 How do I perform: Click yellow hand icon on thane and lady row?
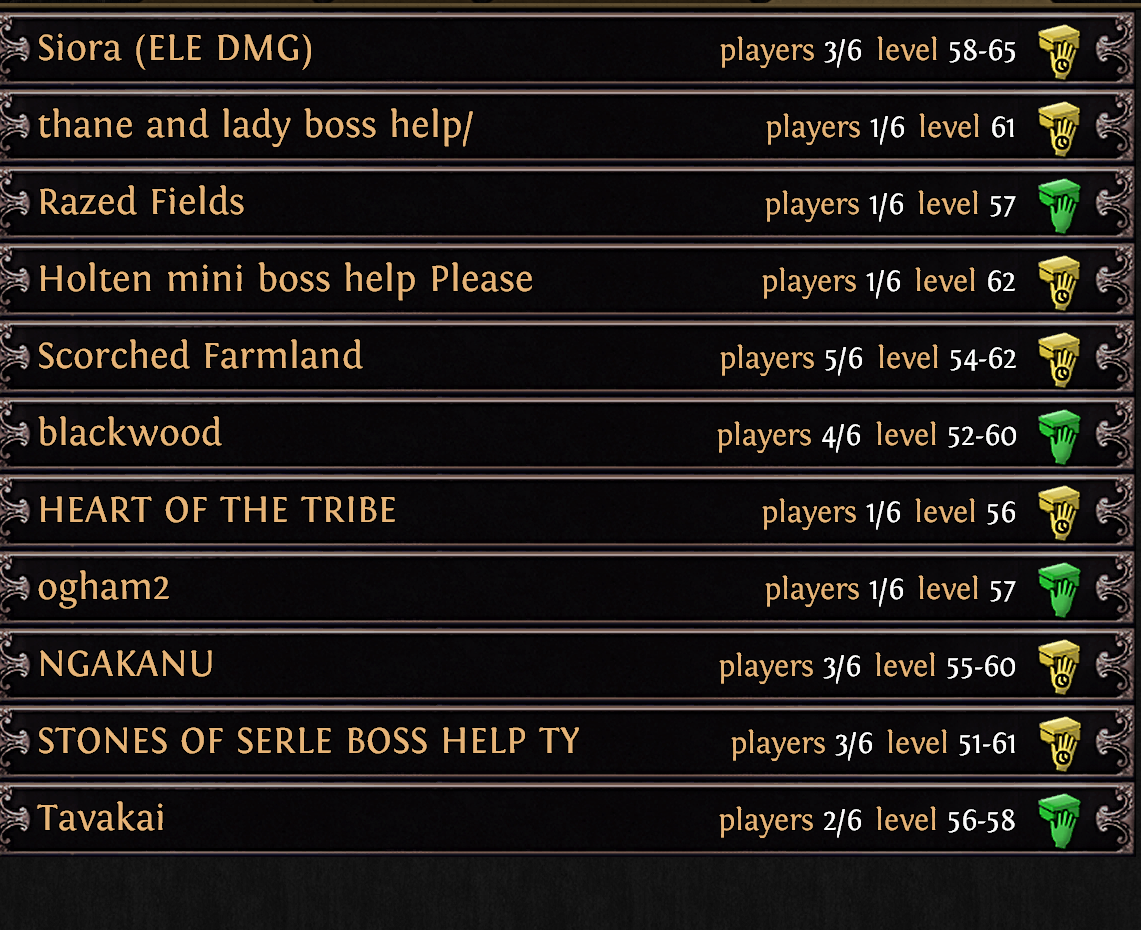point(1059,129)
